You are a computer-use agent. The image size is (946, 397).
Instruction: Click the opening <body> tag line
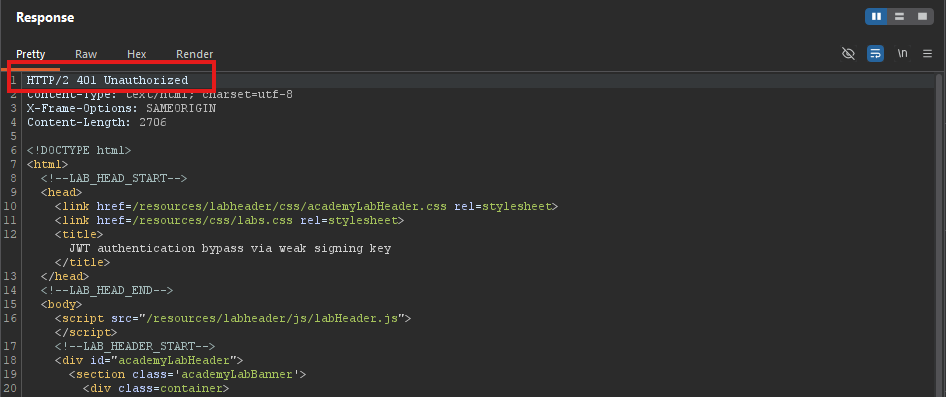61,304
